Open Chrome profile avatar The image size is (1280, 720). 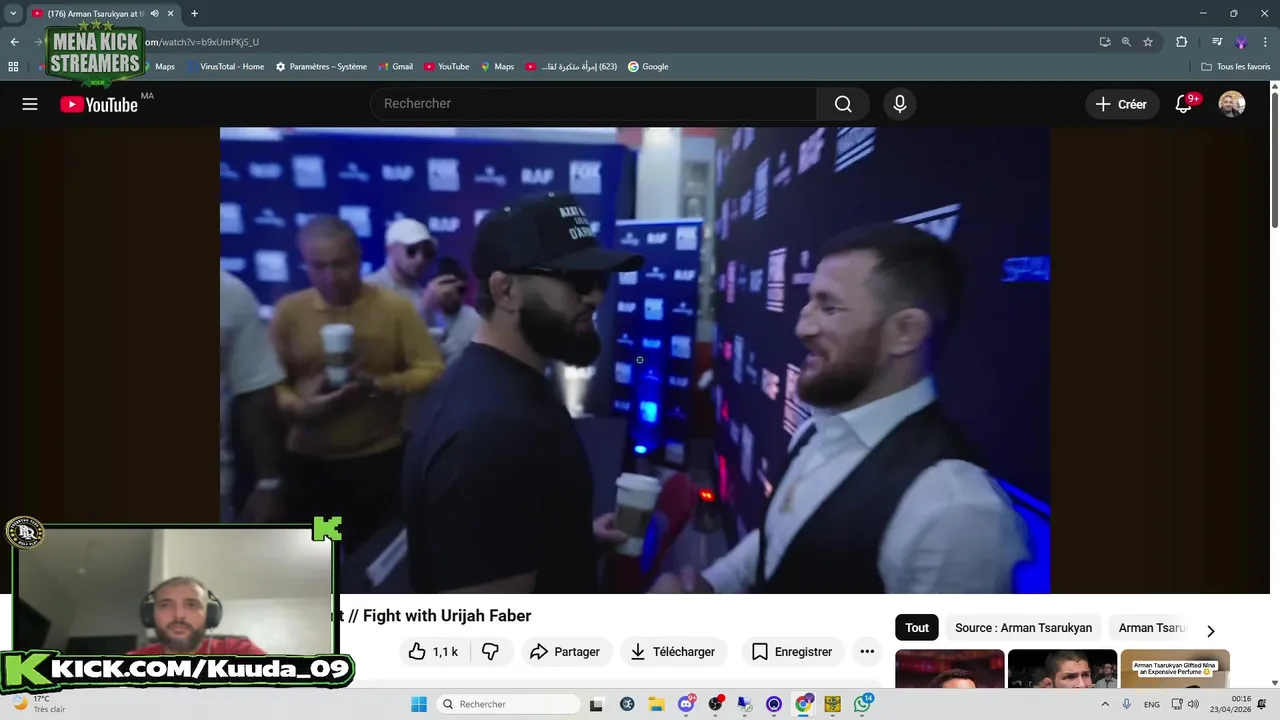tap(1241, 42)
